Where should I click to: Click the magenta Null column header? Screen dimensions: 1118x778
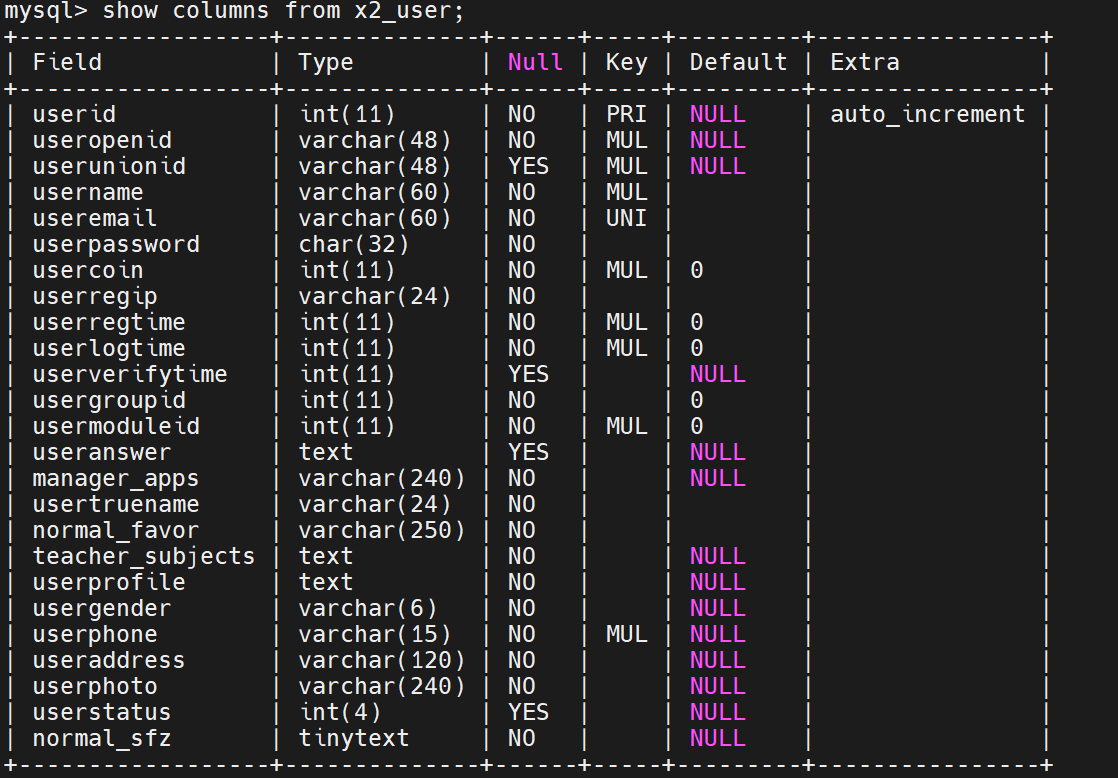pyautogui.click(x=535, y=62)
